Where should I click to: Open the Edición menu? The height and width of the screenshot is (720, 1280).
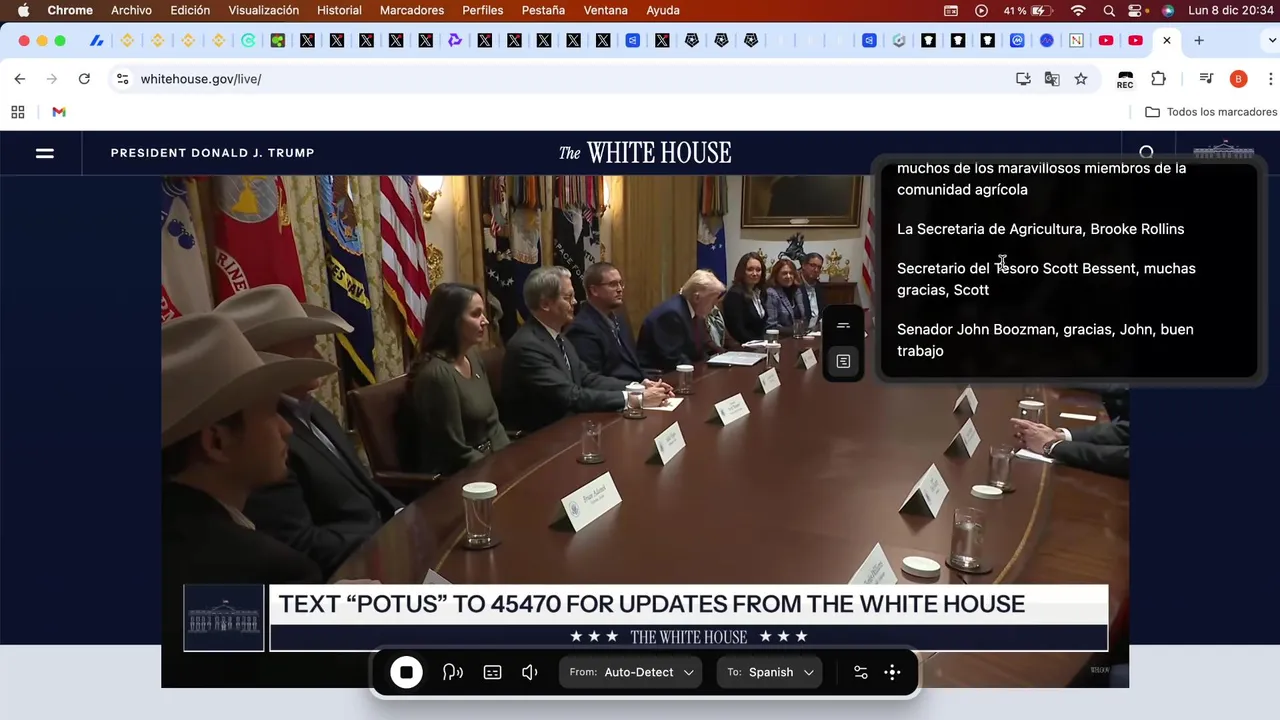tap(190, 10)
